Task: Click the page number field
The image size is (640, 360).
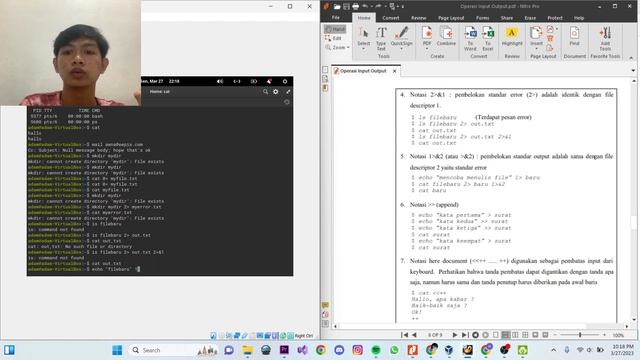Action: pos(434,335)
